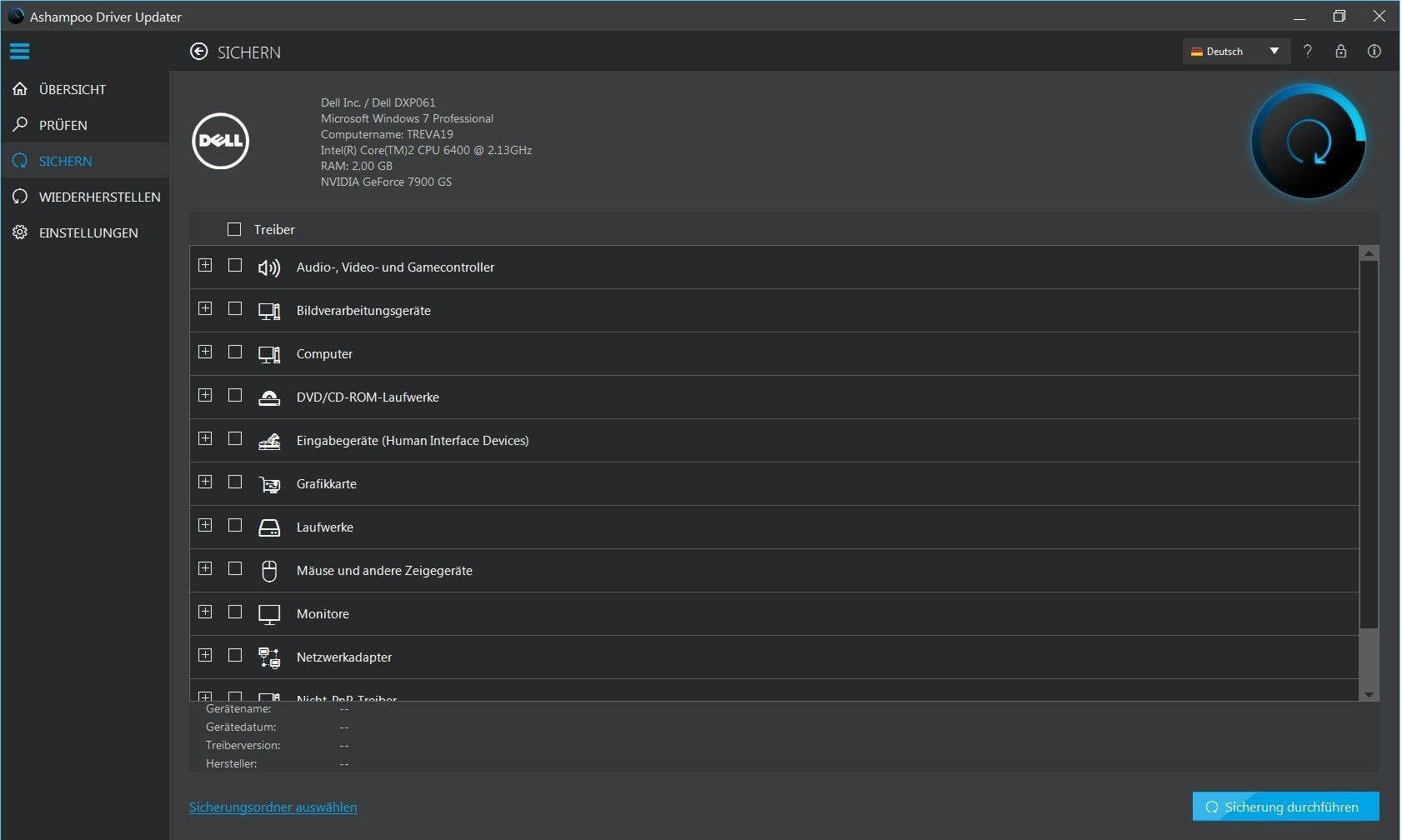Click the scrollbar up arrow in driver list
This screenshot has height=840, width=1402.
click(1369, 253)
